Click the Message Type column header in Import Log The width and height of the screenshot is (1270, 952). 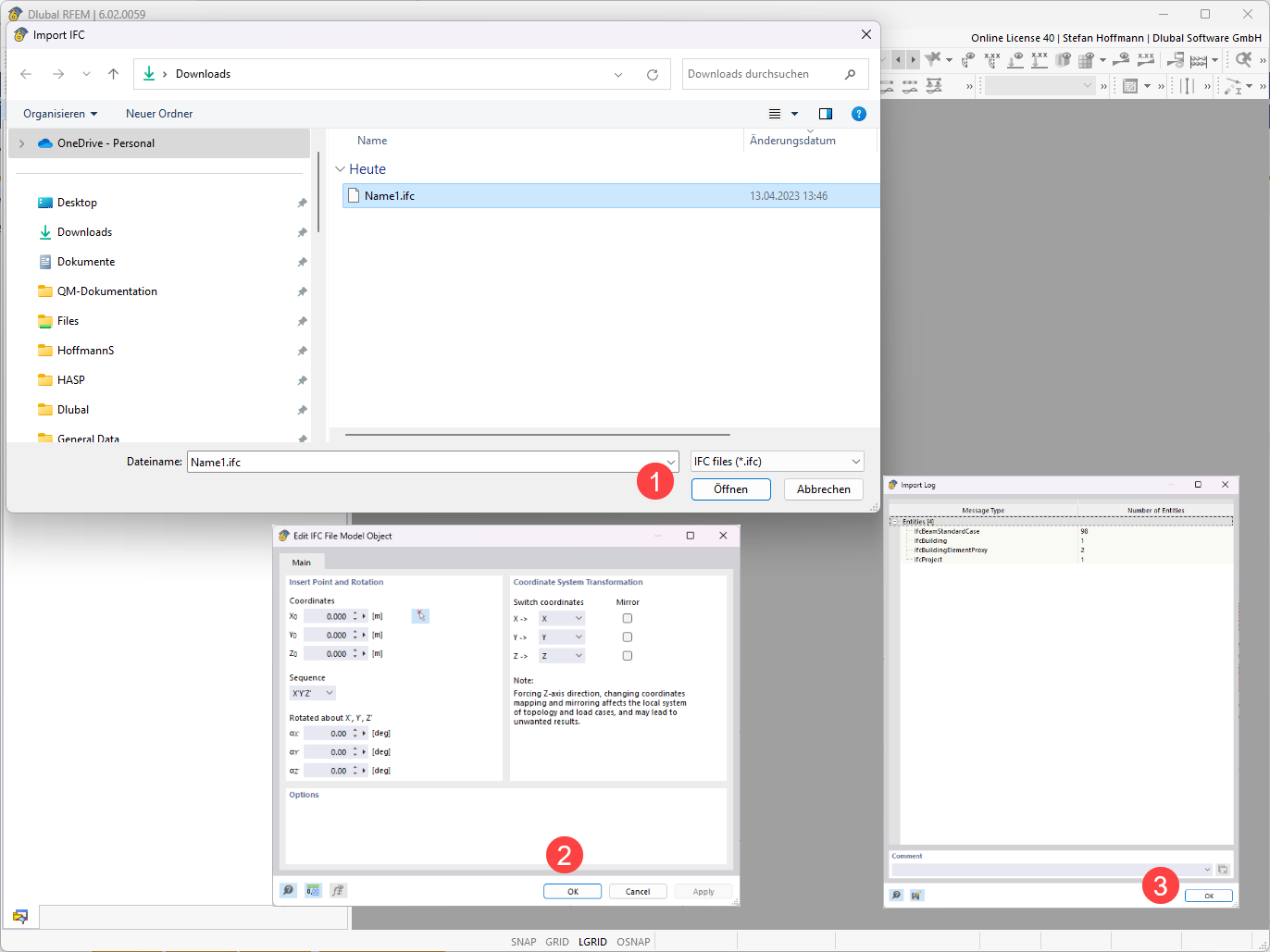pyautogui.click(x=983, y=511)
